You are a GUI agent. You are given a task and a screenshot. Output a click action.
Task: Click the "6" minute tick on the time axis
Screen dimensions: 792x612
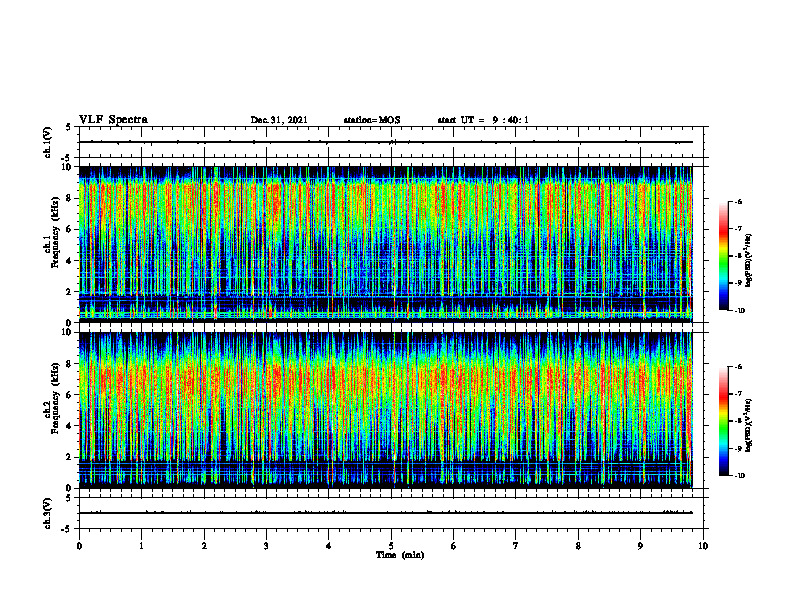tap(454, 546)
